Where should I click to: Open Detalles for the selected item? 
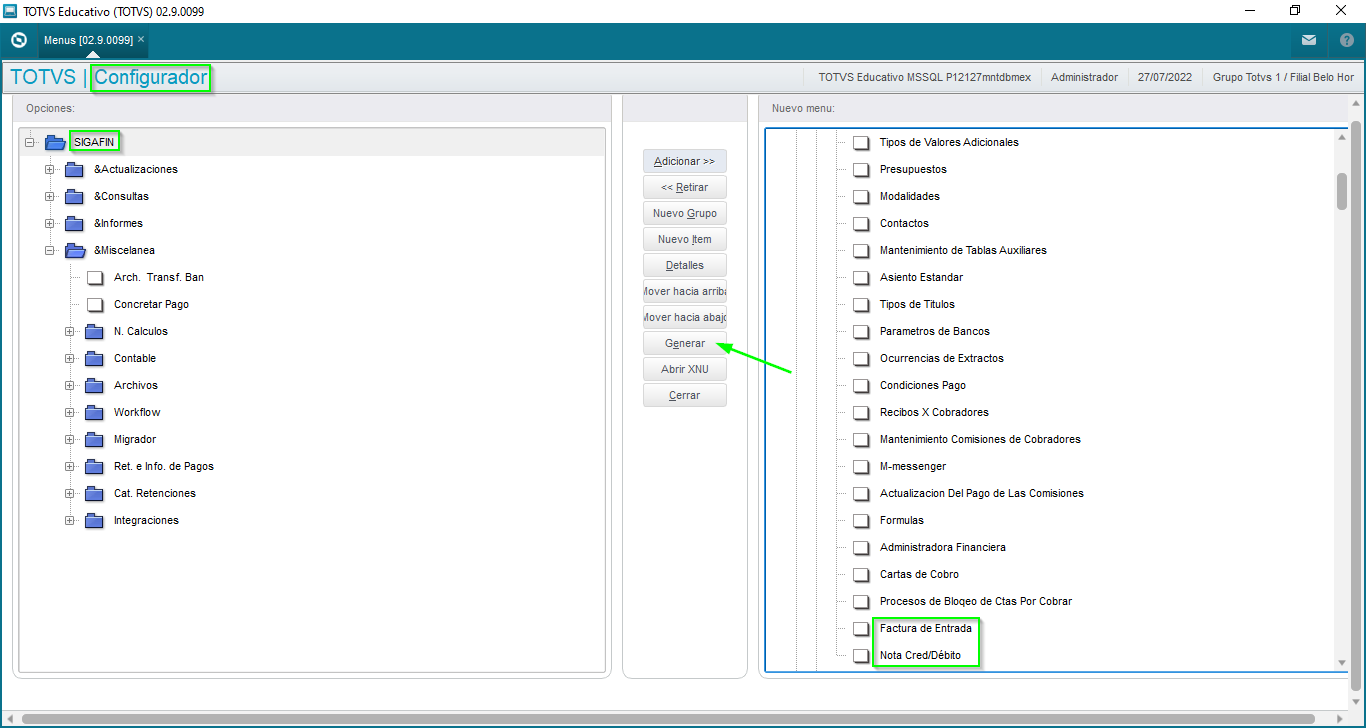(685, 265)
